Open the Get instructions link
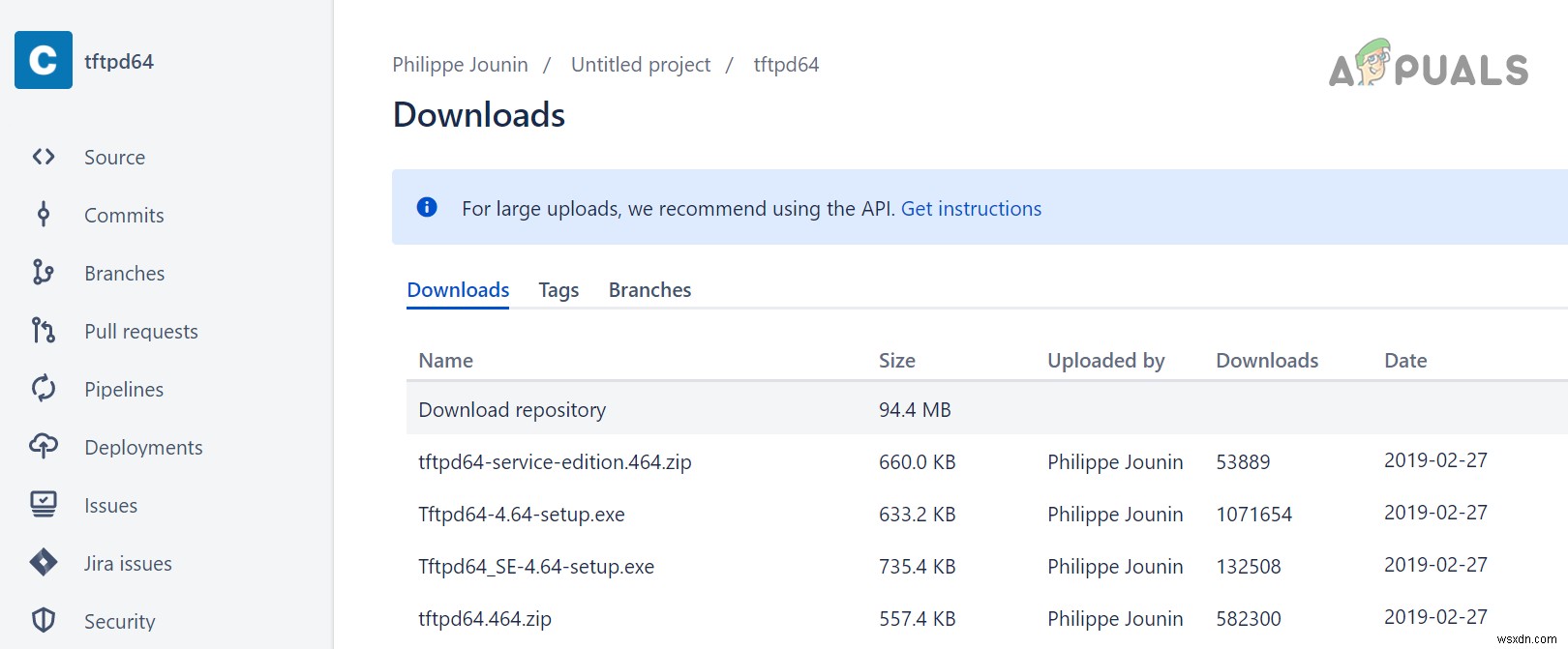 click(x=971, y=209)
